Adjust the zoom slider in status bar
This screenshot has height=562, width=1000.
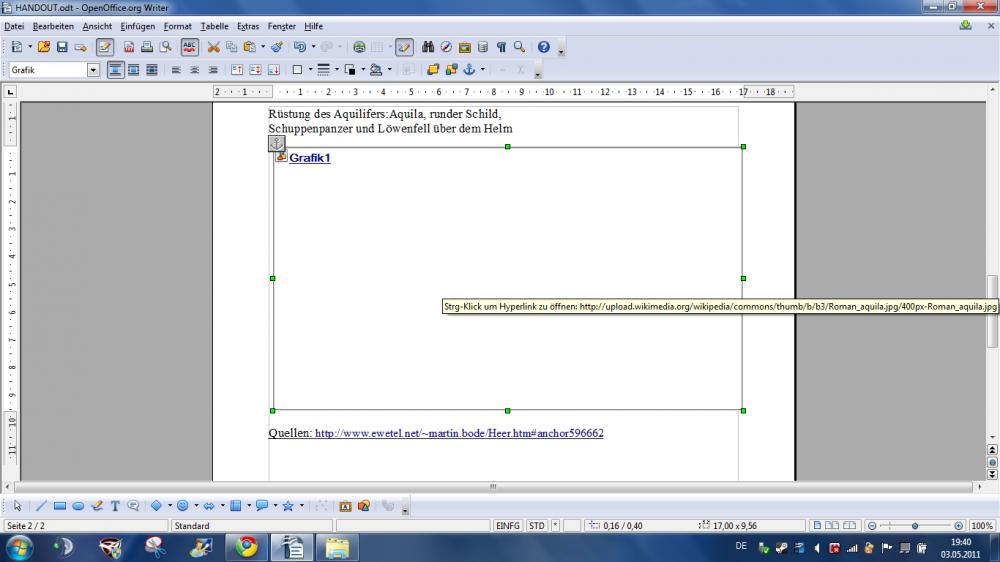pos(915,525)
